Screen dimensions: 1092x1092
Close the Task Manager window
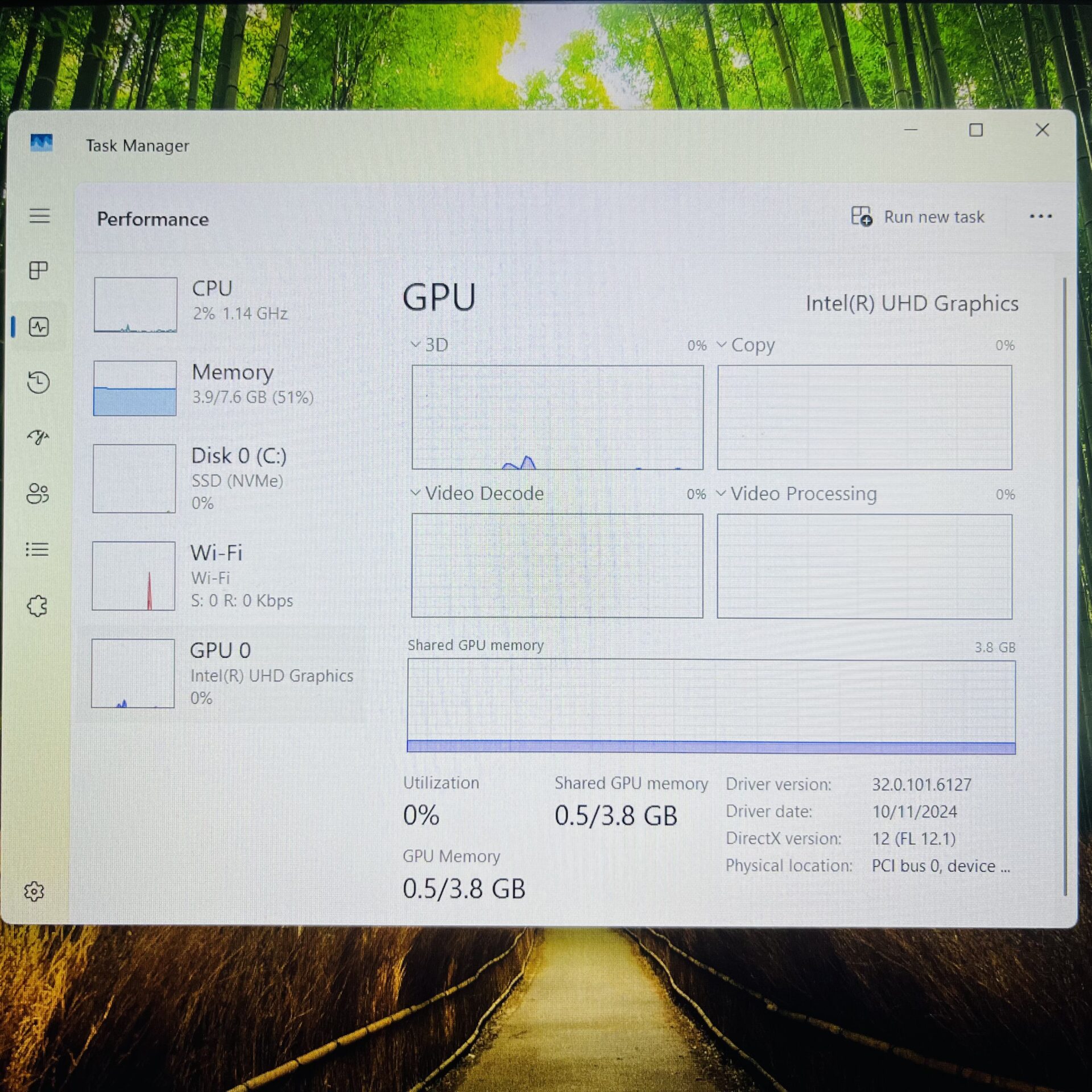point(1042,130)
